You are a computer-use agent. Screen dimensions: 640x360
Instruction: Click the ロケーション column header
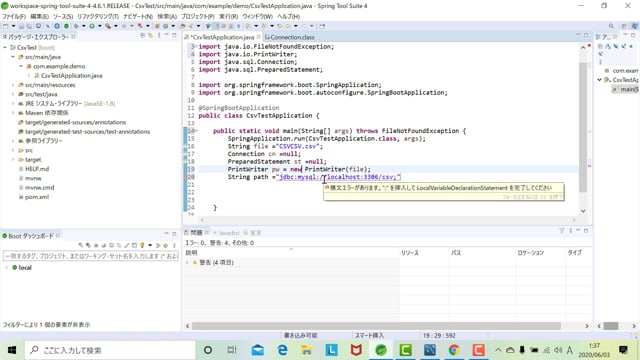[x=531, y=253]
